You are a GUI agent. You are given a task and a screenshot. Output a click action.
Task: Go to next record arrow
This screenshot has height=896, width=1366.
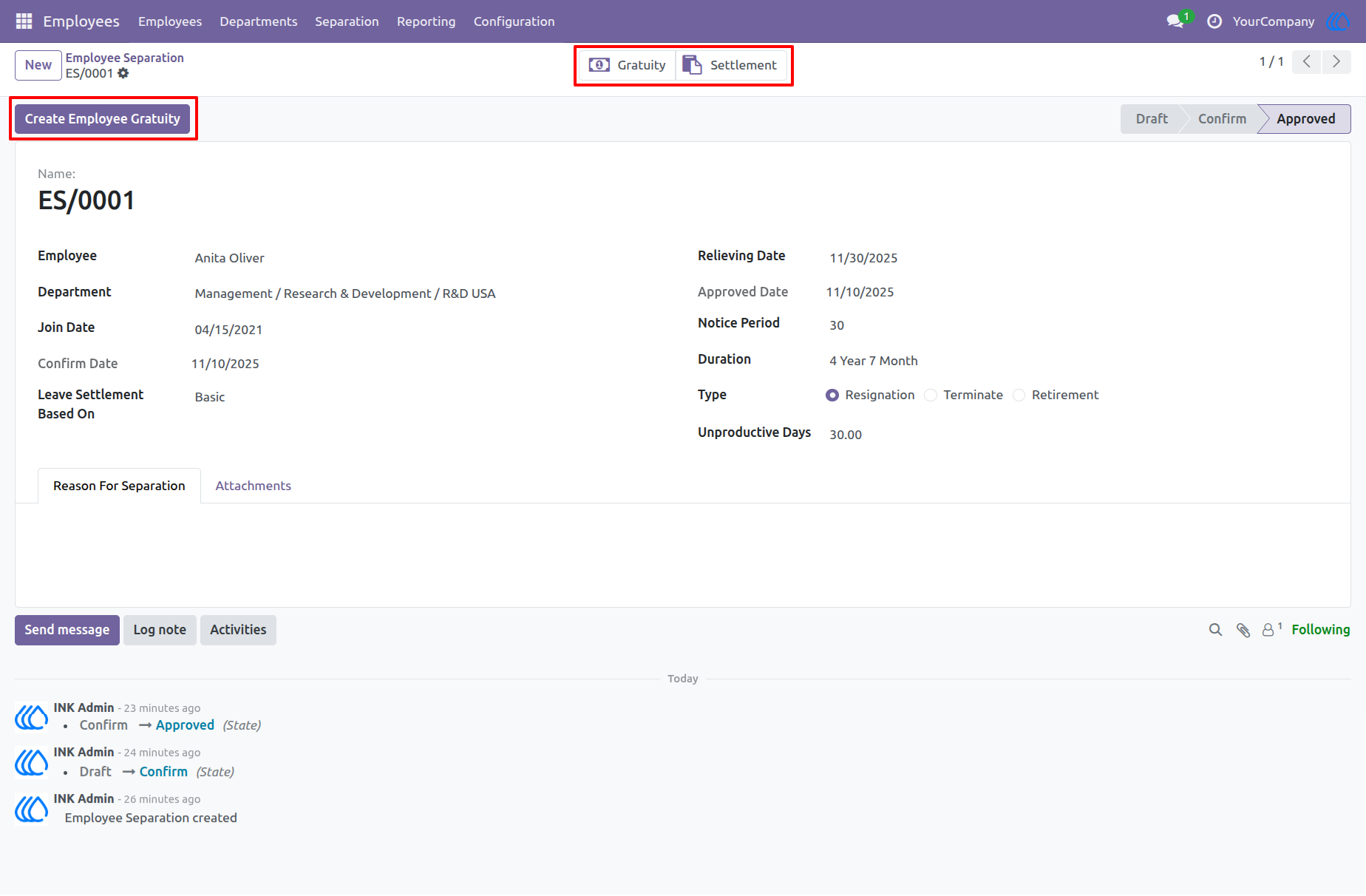click(x=1336, y=62)
